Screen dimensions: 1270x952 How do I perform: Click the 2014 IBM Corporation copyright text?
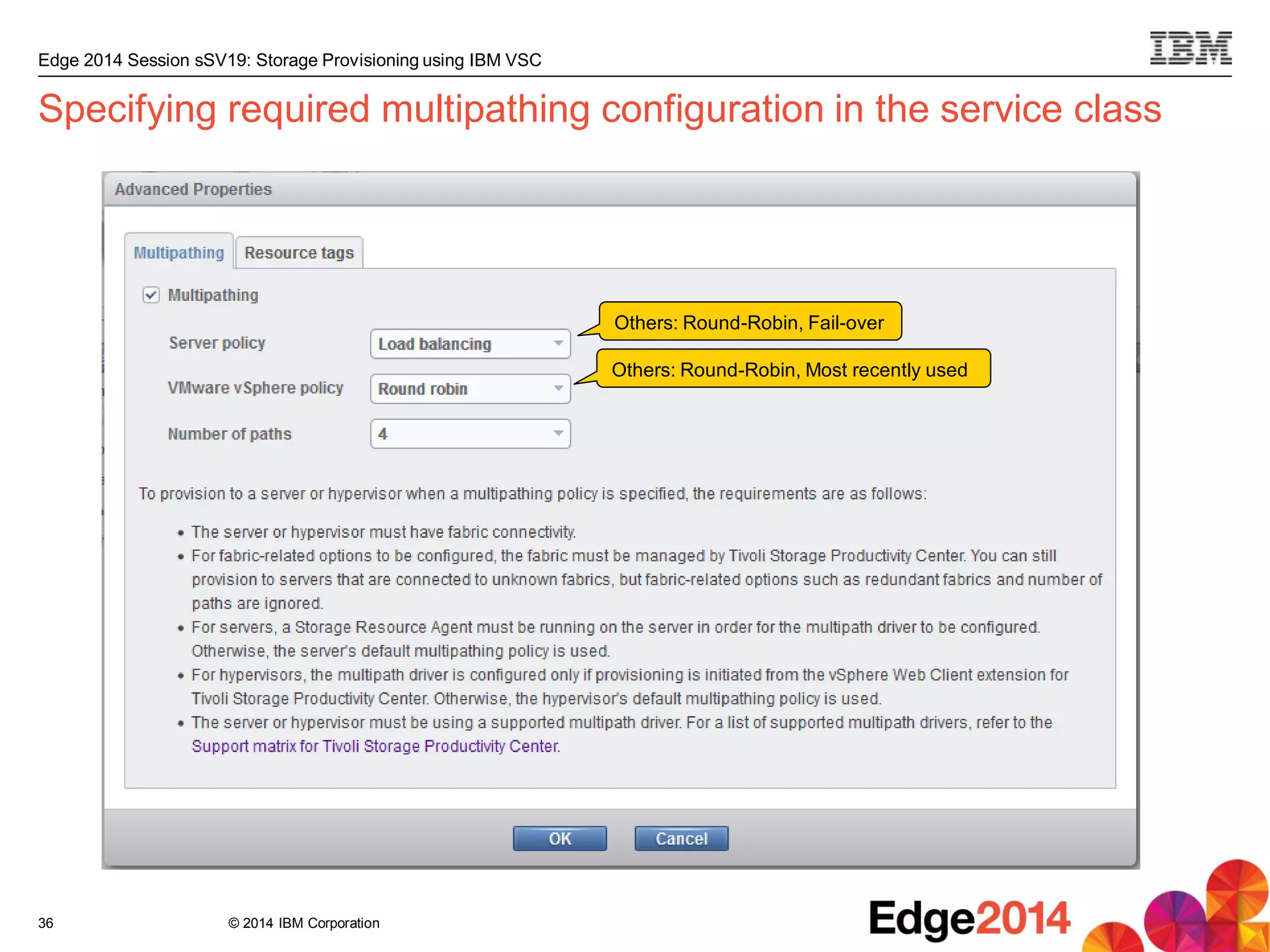[x=304, y=923]
